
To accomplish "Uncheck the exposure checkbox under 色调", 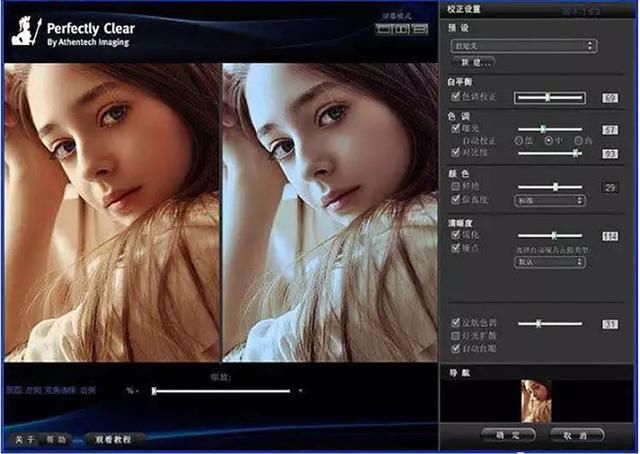I will click(456, 128).
